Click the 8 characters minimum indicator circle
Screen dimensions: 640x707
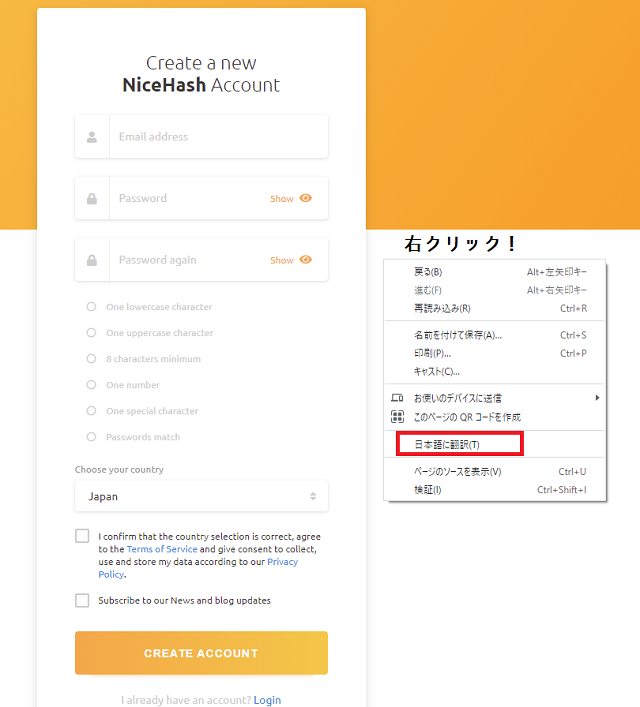click(x=92, y=359)
